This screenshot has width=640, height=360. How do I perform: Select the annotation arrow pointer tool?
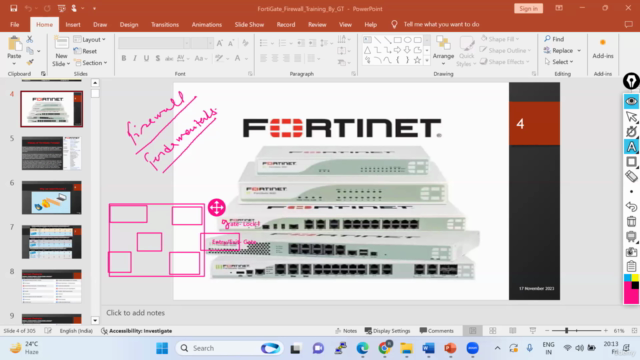click(x=631, y=117)
